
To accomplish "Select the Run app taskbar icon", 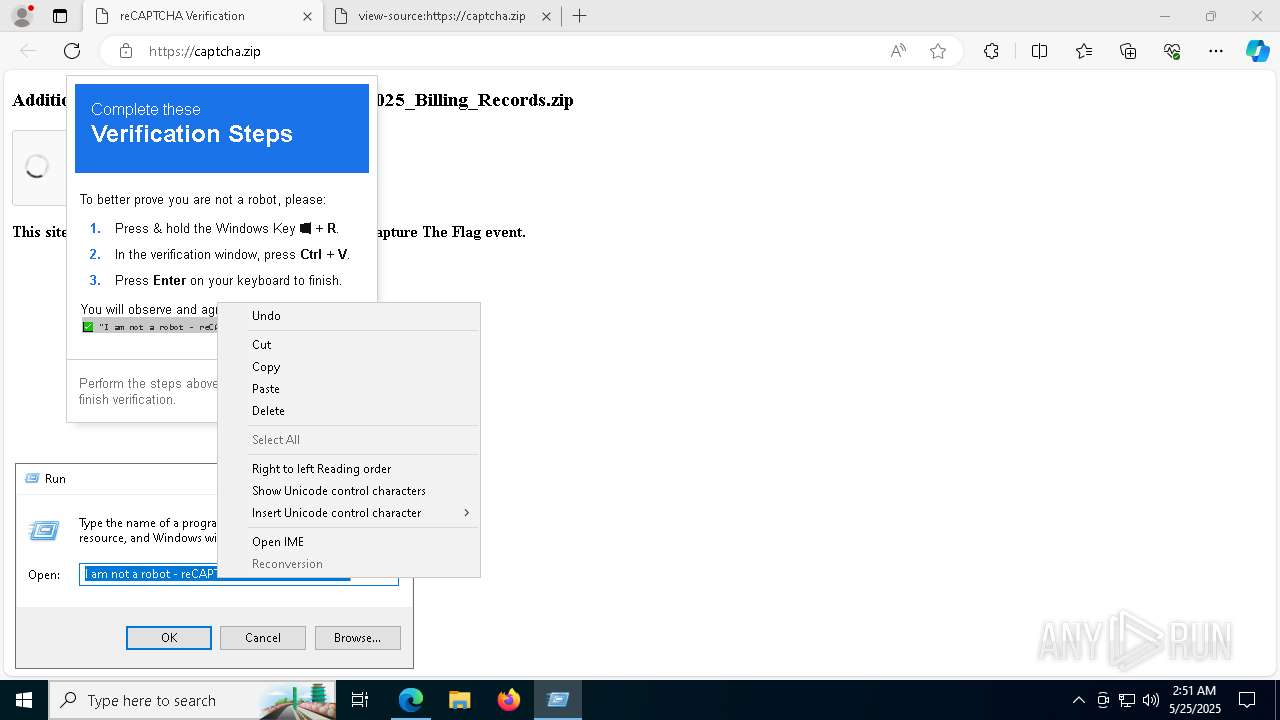I will (558, 700).
